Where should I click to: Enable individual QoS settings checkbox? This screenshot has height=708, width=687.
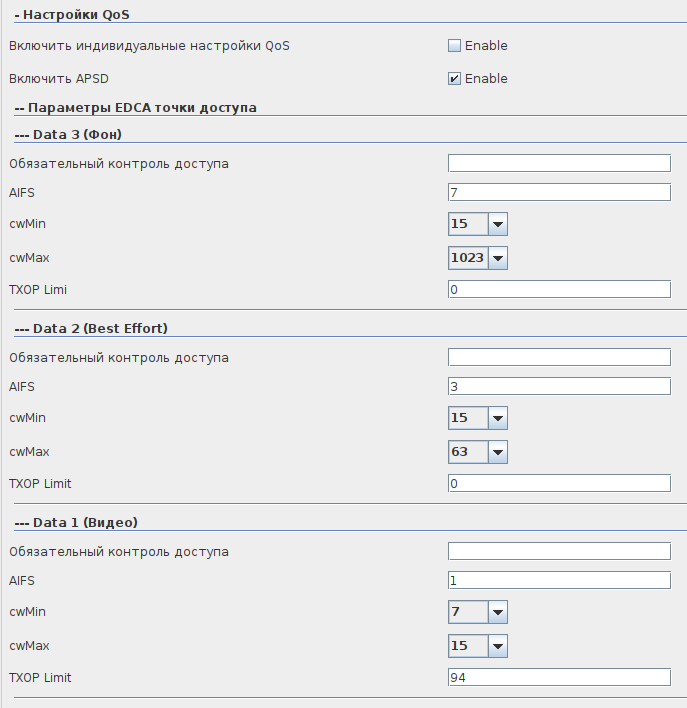point(454,45)
